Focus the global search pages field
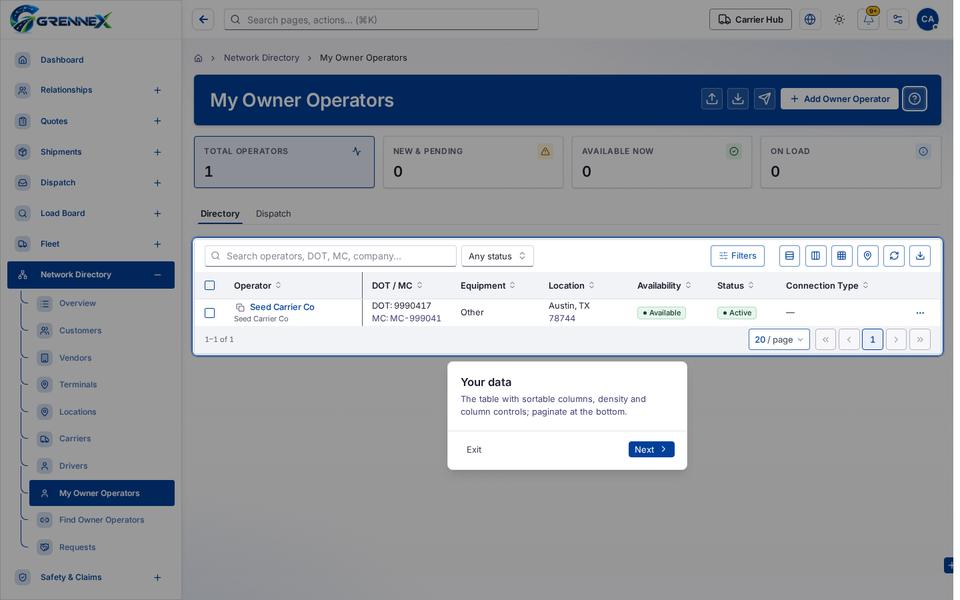The width and height of the screenshot is (960, 600). (381, 20)
